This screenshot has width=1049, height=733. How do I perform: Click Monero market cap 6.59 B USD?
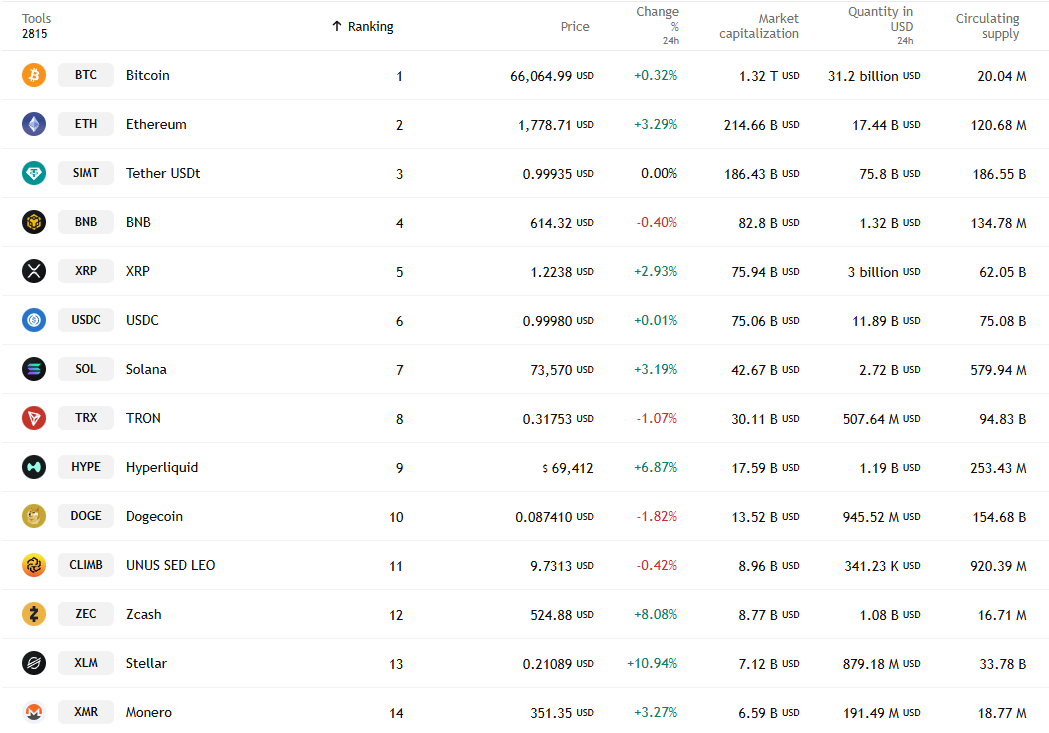(769, 713)
